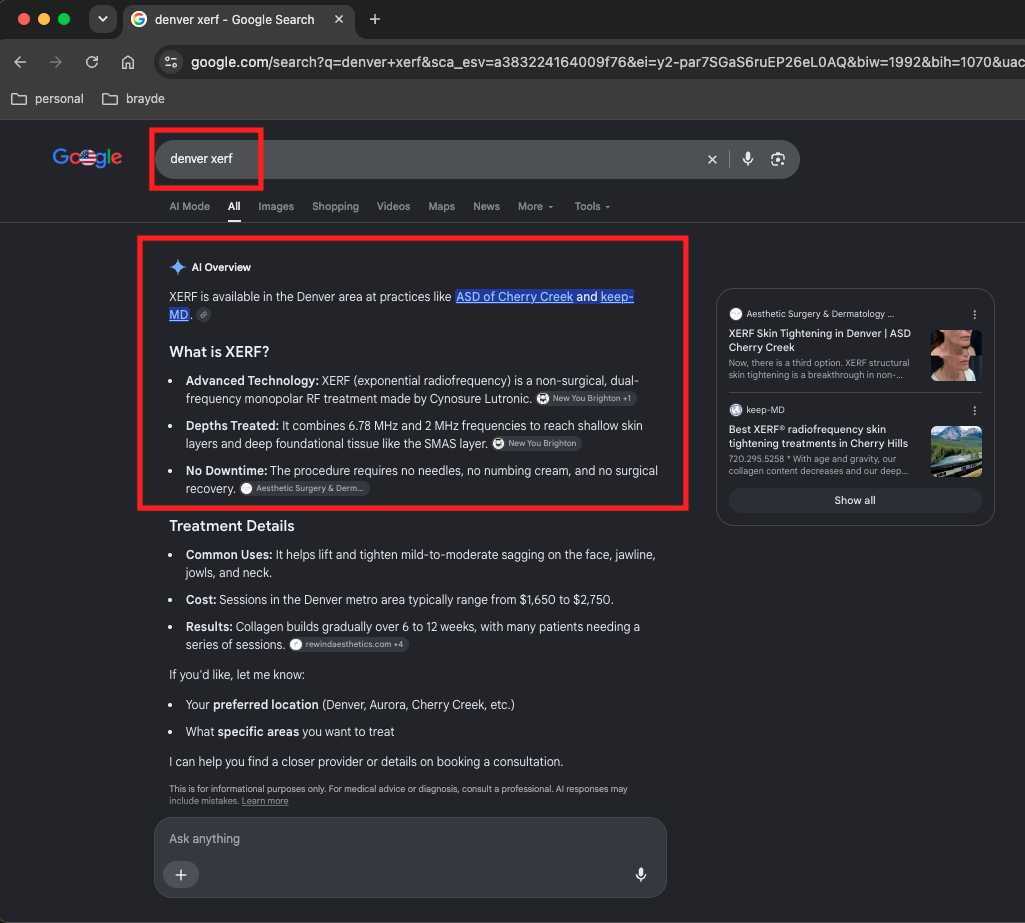
Task: Open the personal bookmarks folder
Action: point(48,99)
